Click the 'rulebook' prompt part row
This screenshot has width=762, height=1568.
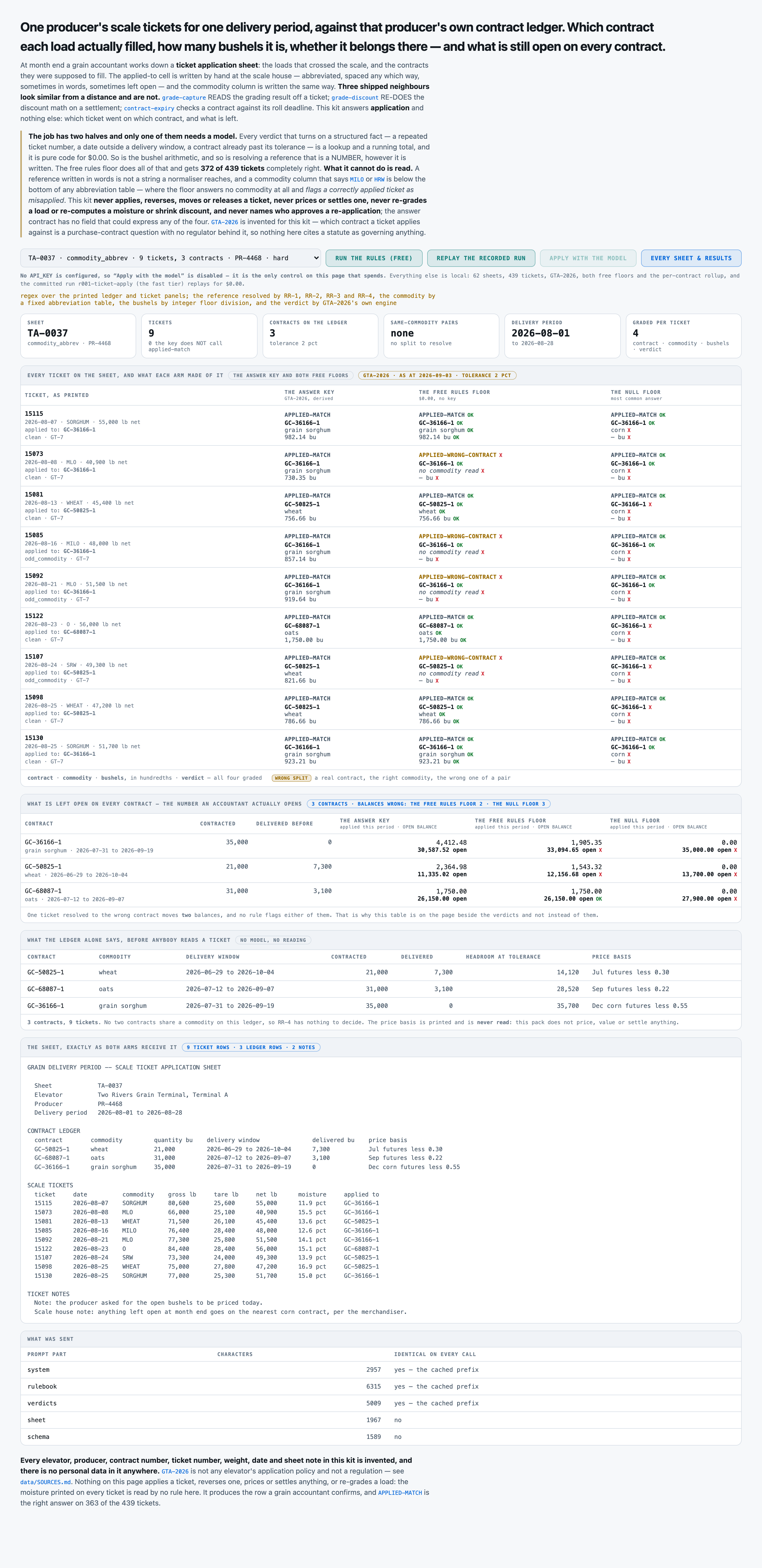381,1387
